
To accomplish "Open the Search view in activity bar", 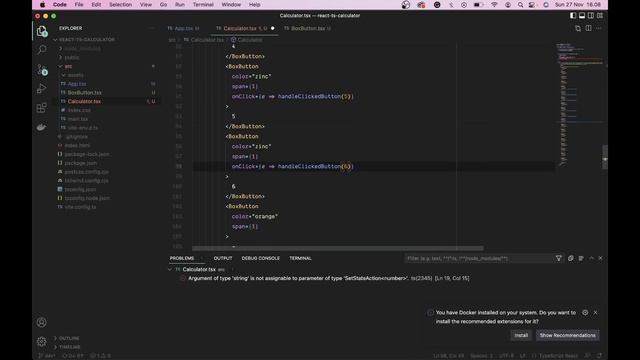I will tap(41, 50).
